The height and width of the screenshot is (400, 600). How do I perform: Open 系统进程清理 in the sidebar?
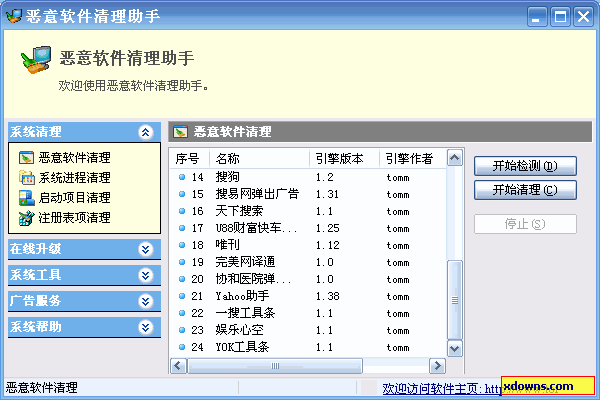pyautogui.click(x=74, y=178)
